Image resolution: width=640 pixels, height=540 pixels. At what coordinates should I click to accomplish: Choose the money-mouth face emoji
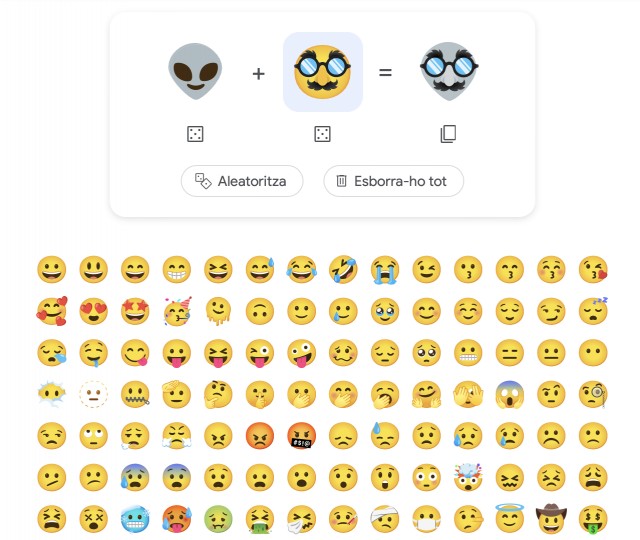pyautogui.click(x=593, y=519)
